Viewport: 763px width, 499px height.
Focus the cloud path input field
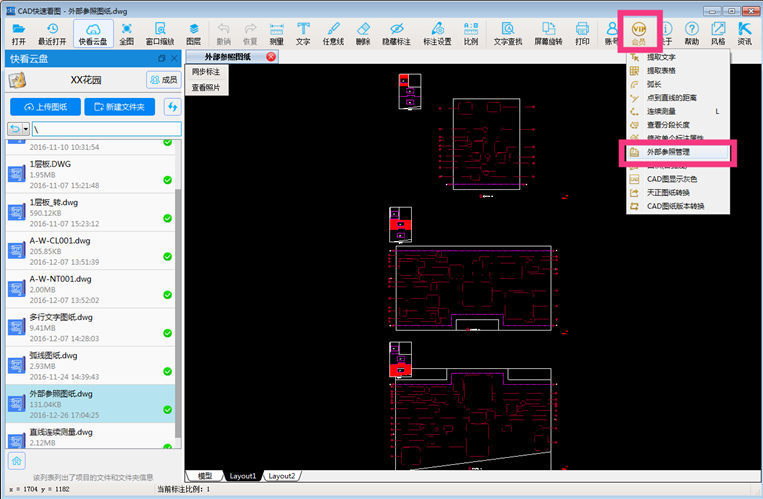(x=107, y=129)
